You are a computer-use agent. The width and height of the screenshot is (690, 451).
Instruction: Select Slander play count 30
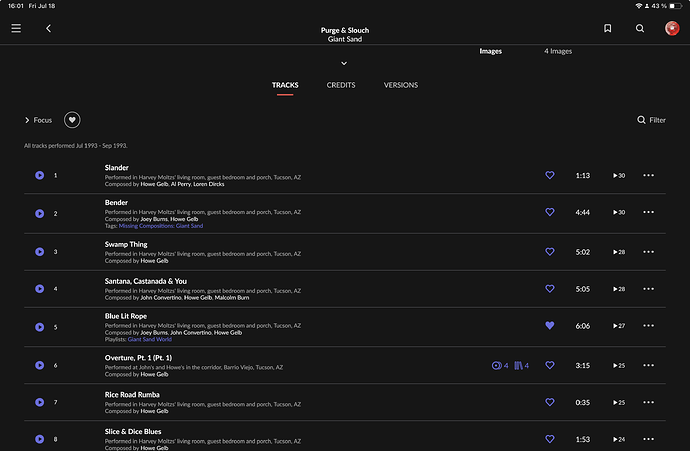tap(619, 176)
